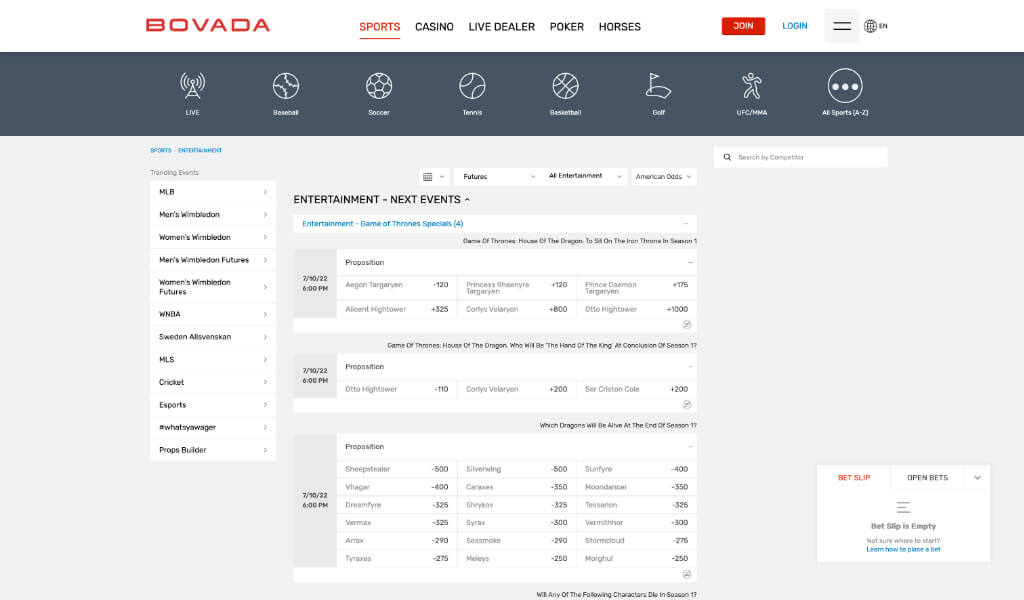Click the globe language icon
The image size is (1024, 600).
pos(870,26)
